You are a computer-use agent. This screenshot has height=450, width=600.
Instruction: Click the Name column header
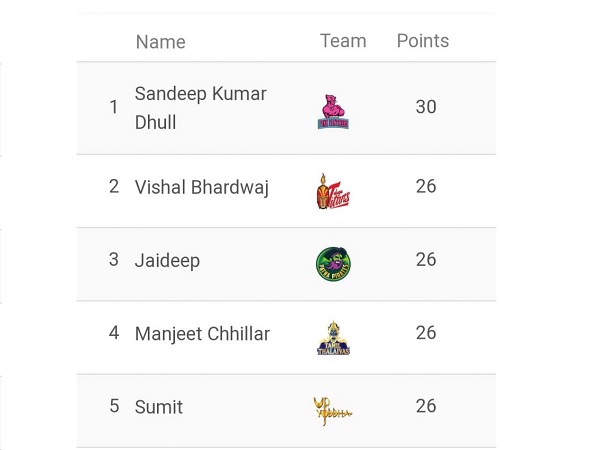pos(161,42)
